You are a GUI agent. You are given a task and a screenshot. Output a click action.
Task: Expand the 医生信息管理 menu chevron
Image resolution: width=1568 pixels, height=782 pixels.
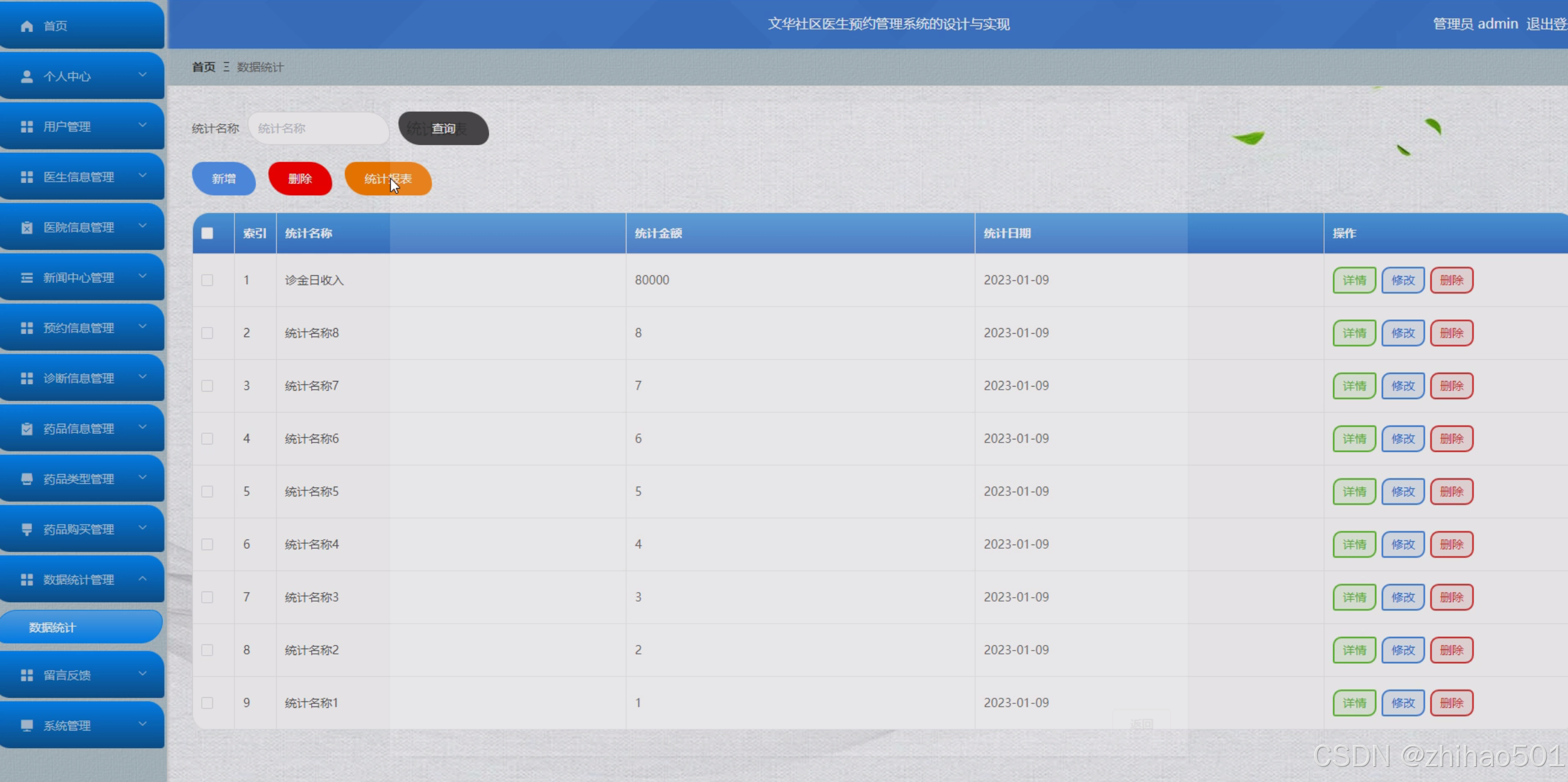coord(143,175)
